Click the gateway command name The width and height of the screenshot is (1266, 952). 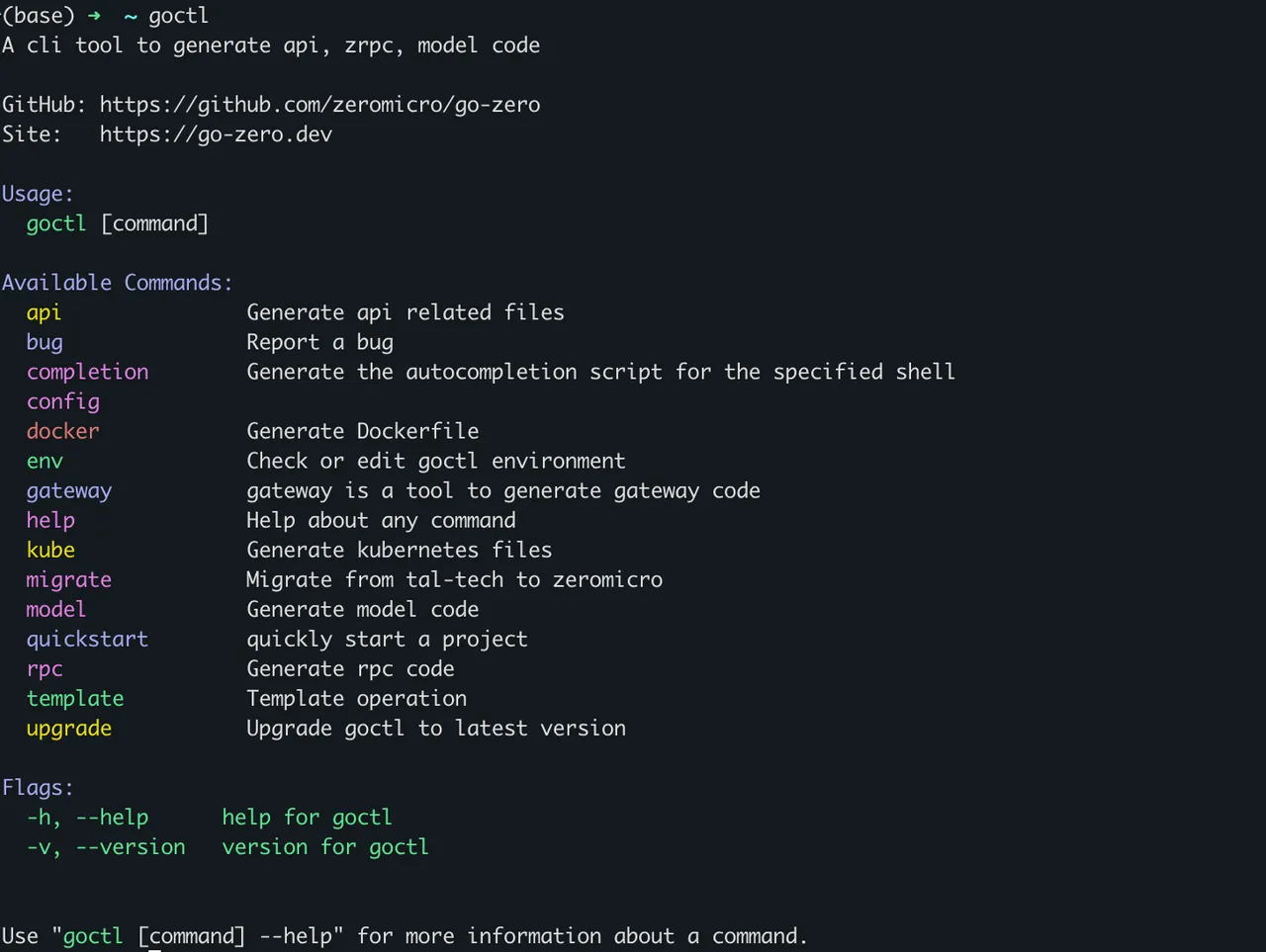point(68,491)
